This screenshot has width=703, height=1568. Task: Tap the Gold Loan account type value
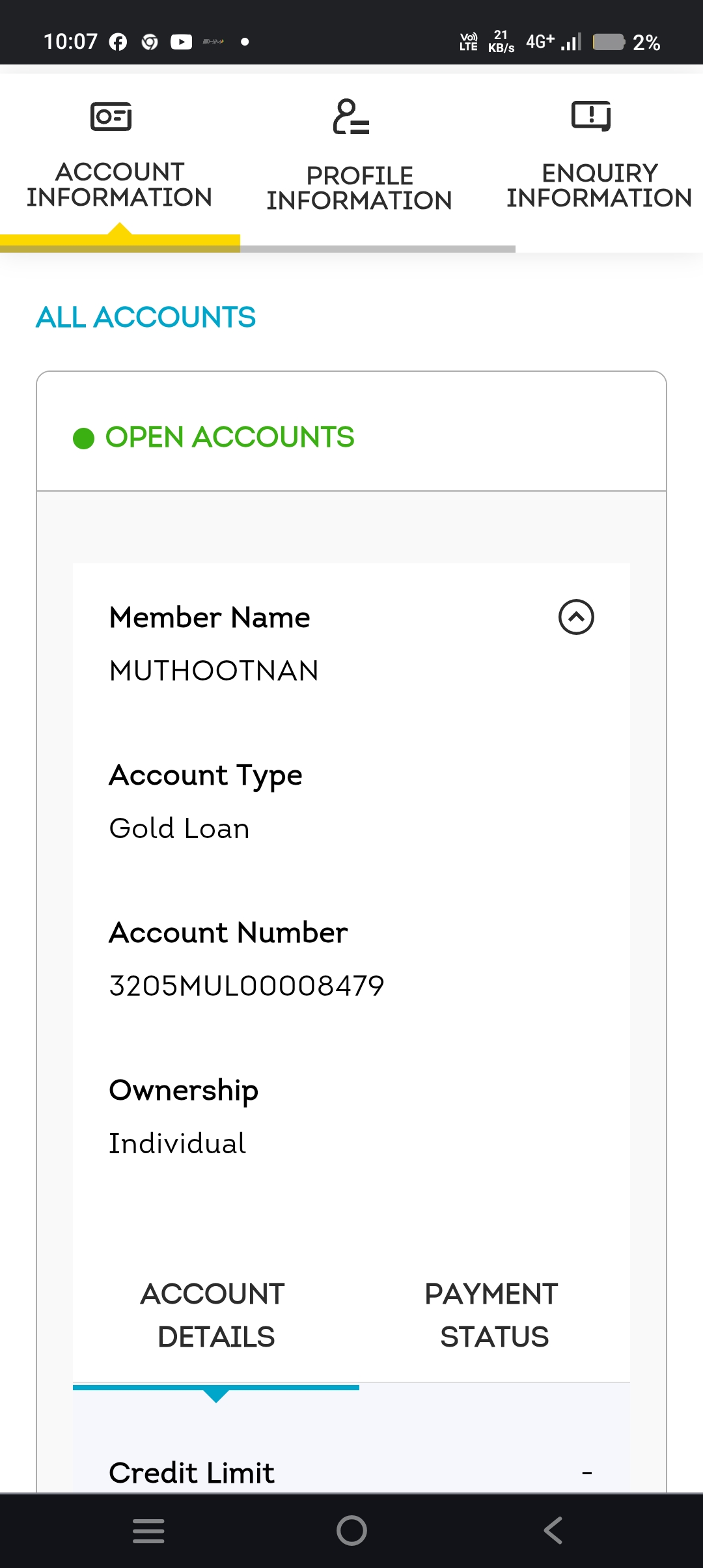[180, 828]
